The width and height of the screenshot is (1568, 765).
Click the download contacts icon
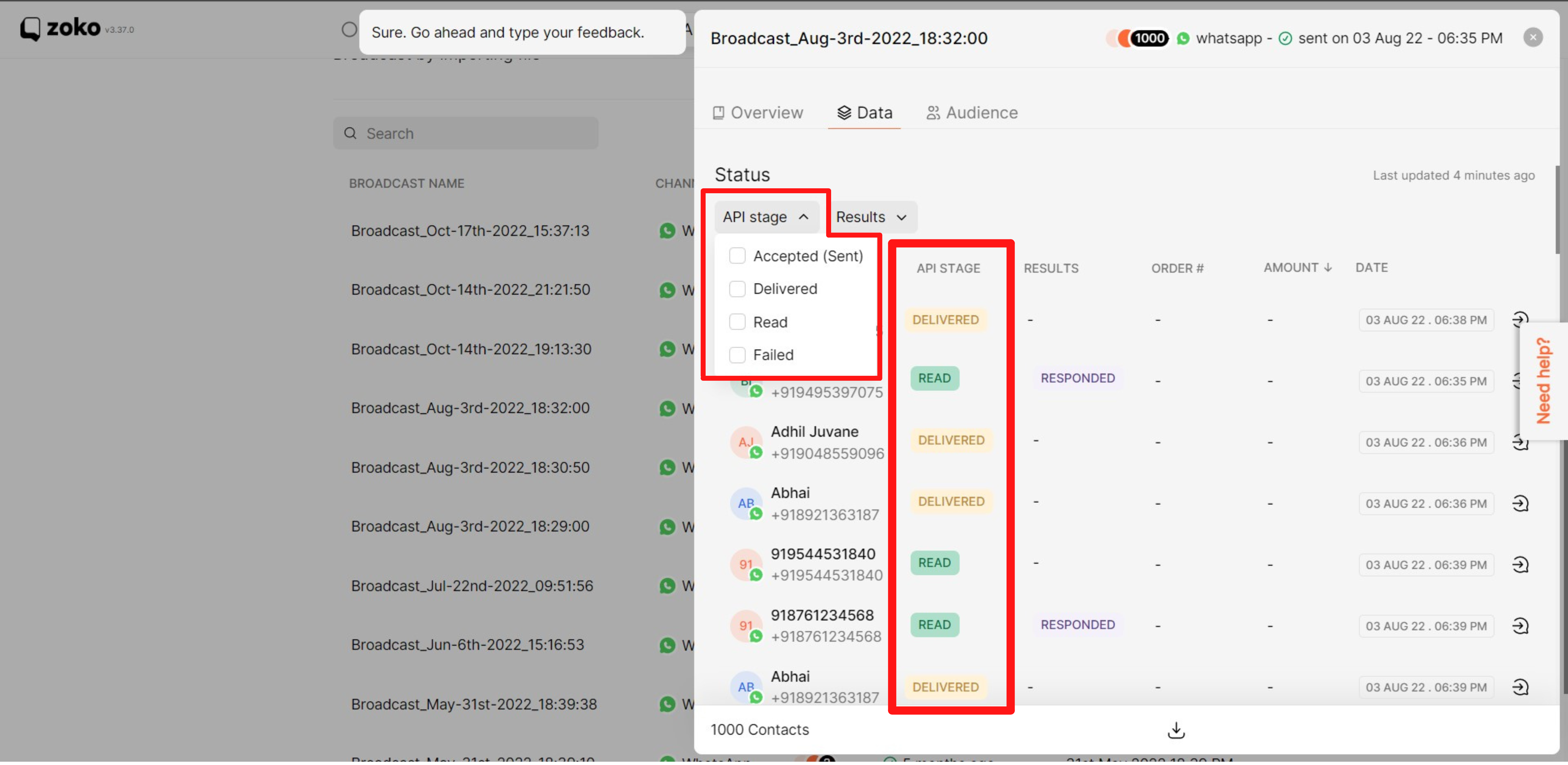(1176, 730)
